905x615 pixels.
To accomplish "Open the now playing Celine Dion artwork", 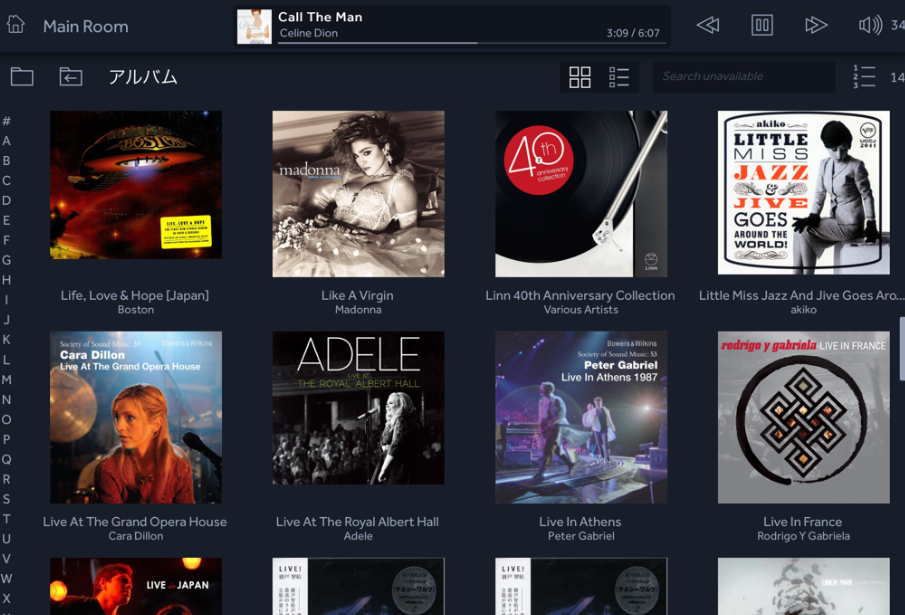I will 254,27.
